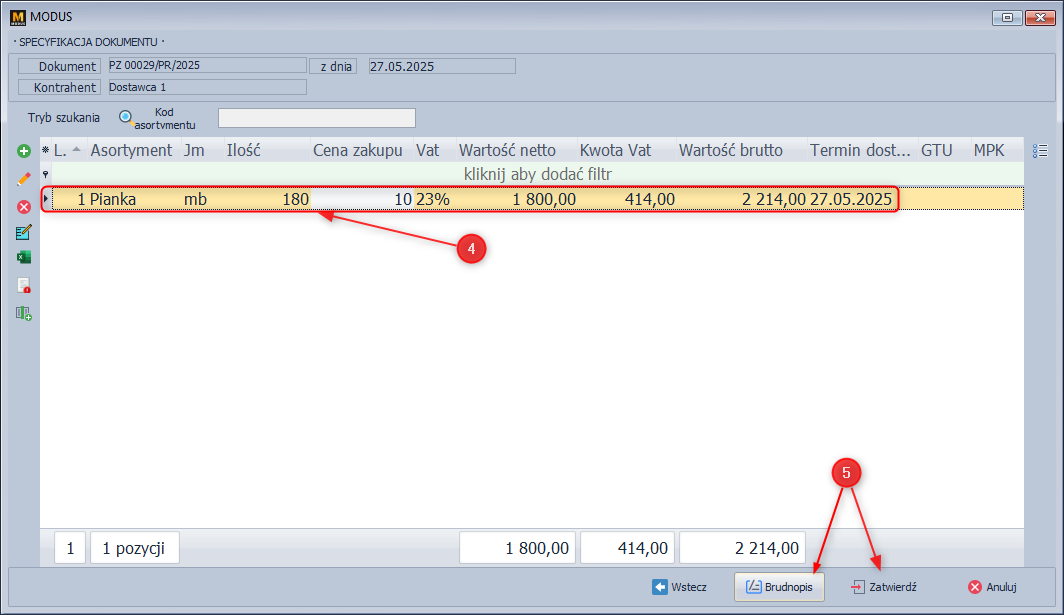1064x615 pixels.
Task: Click the footer Vat total 414,00
Action: (x=628, y=548)
